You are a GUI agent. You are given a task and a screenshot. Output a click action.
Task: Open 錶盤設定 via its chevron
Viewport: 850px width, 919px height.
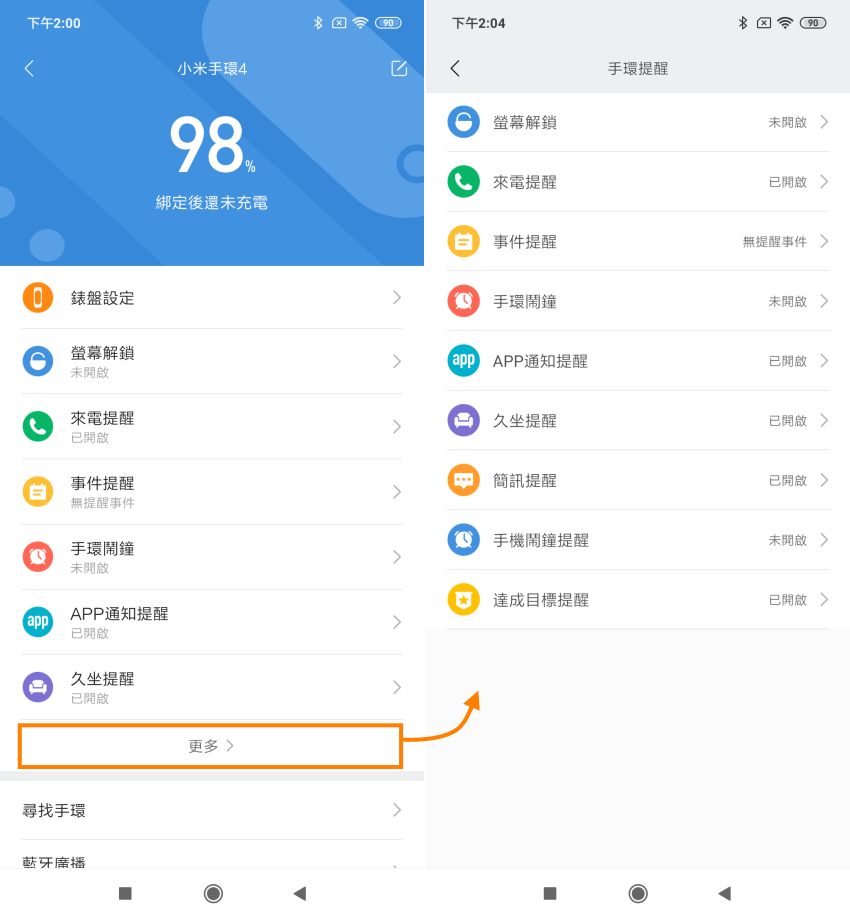tap(397, 298)
